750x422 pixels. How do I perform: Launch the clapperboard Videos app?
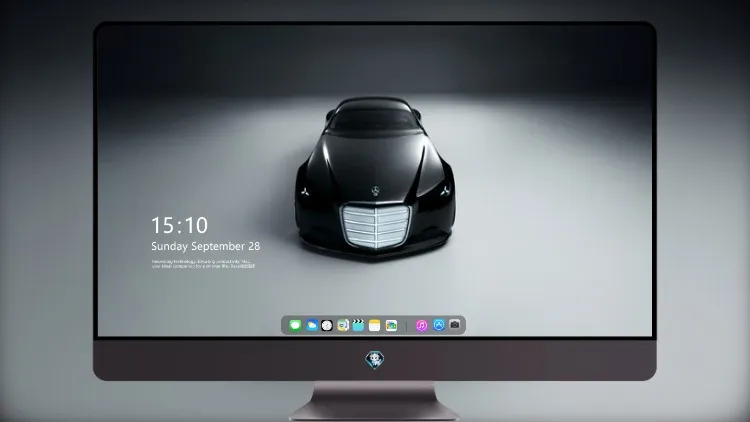(358, 325)
